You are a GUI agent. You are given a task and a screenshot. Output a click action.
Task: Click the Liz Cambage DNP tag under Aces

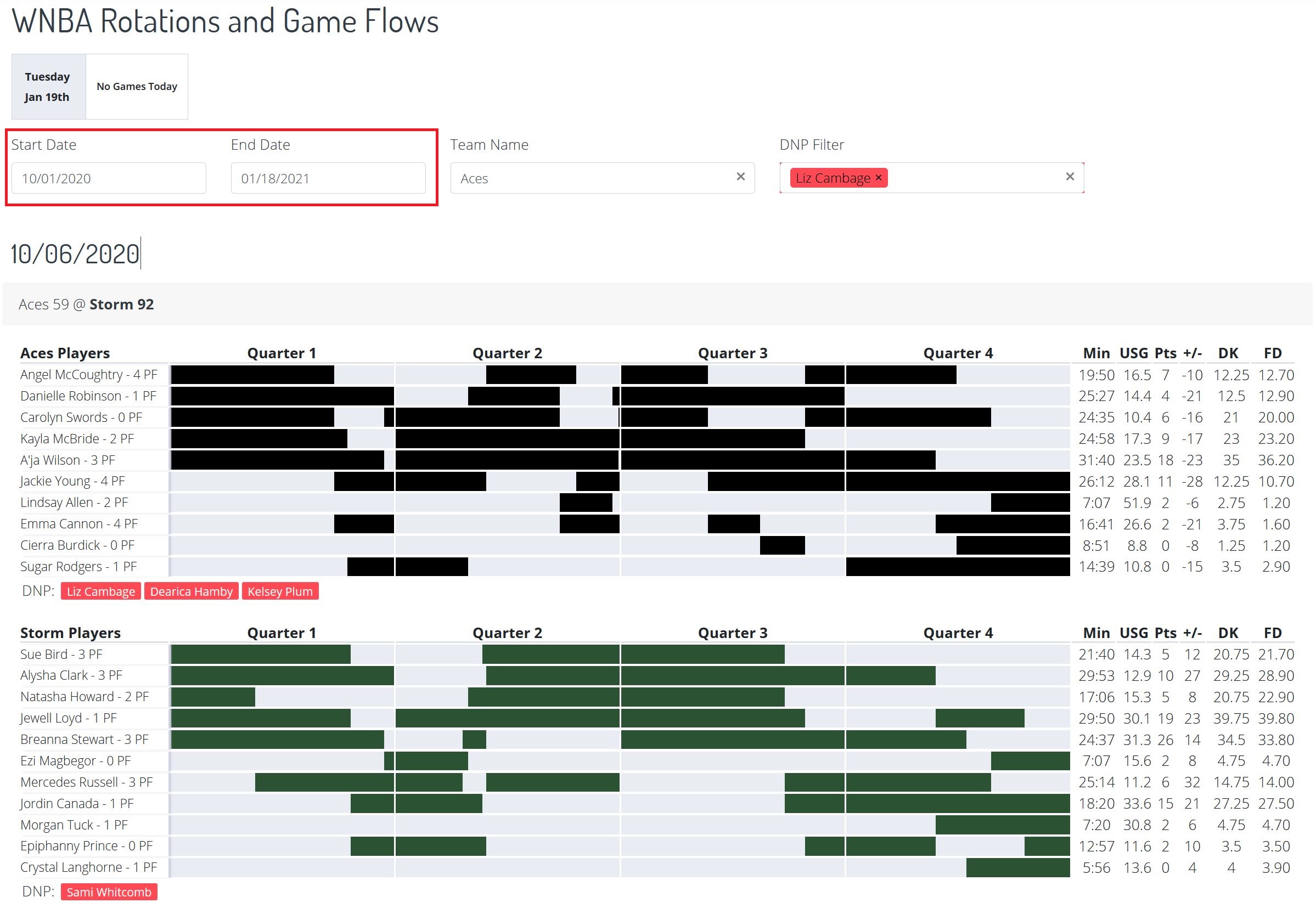coord(101,591)
